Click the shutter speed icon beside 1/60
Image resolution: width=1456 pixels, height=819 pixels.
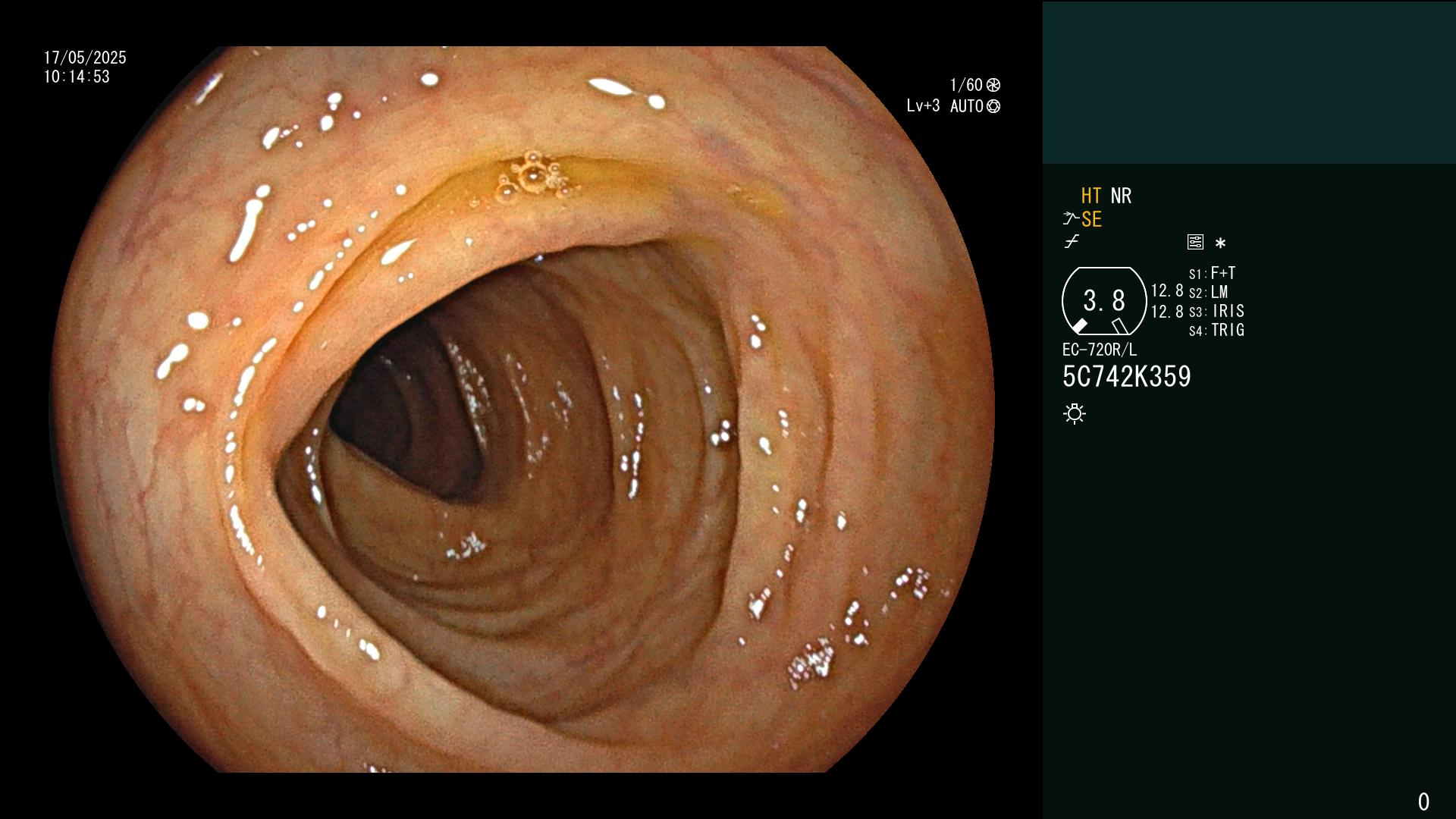pos(993,85)
